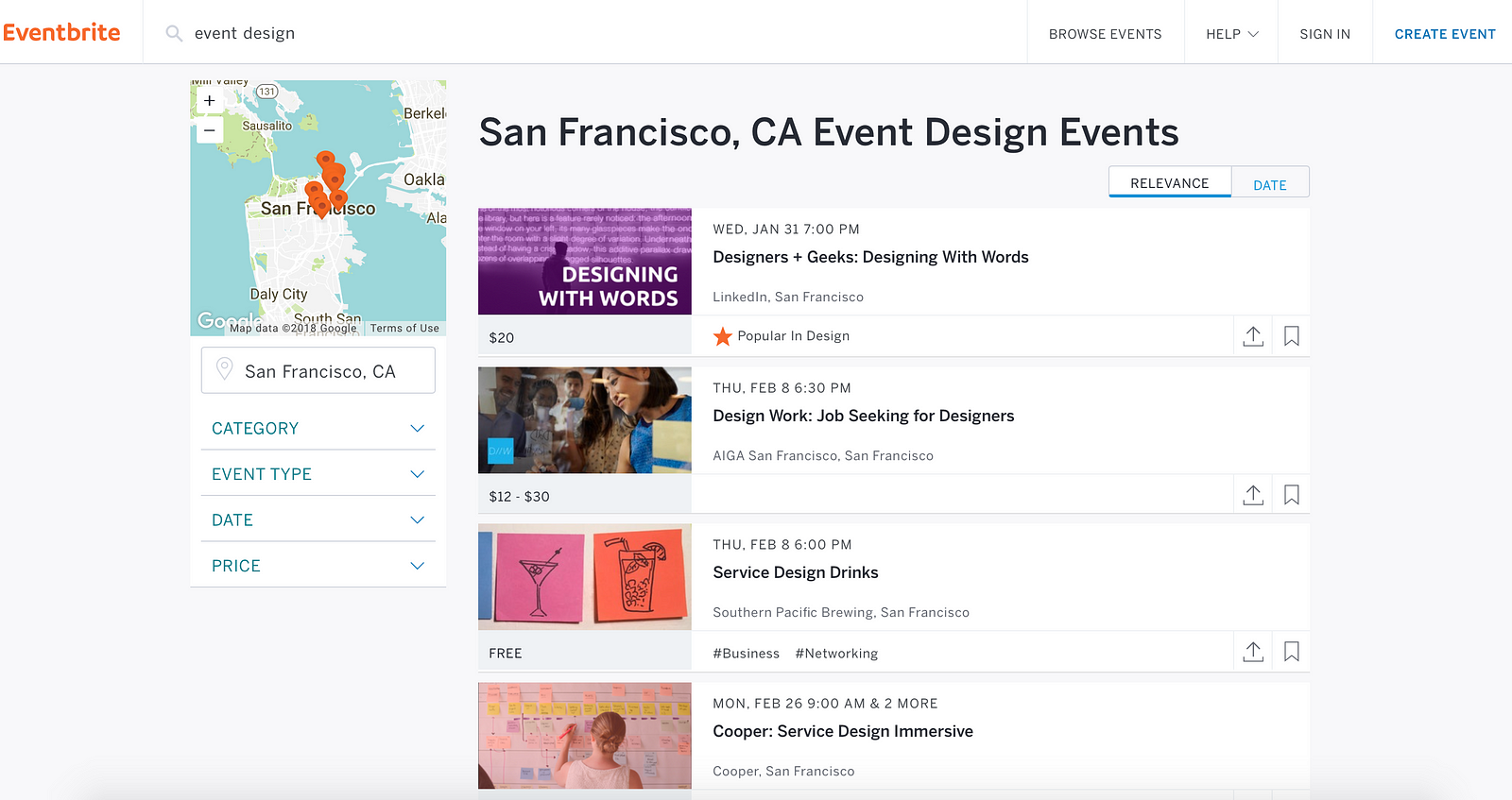This screenshot has width=1512, height=800.
Task: Click LinkedIn, San Francisco venue text
Action: coord(788,297)
